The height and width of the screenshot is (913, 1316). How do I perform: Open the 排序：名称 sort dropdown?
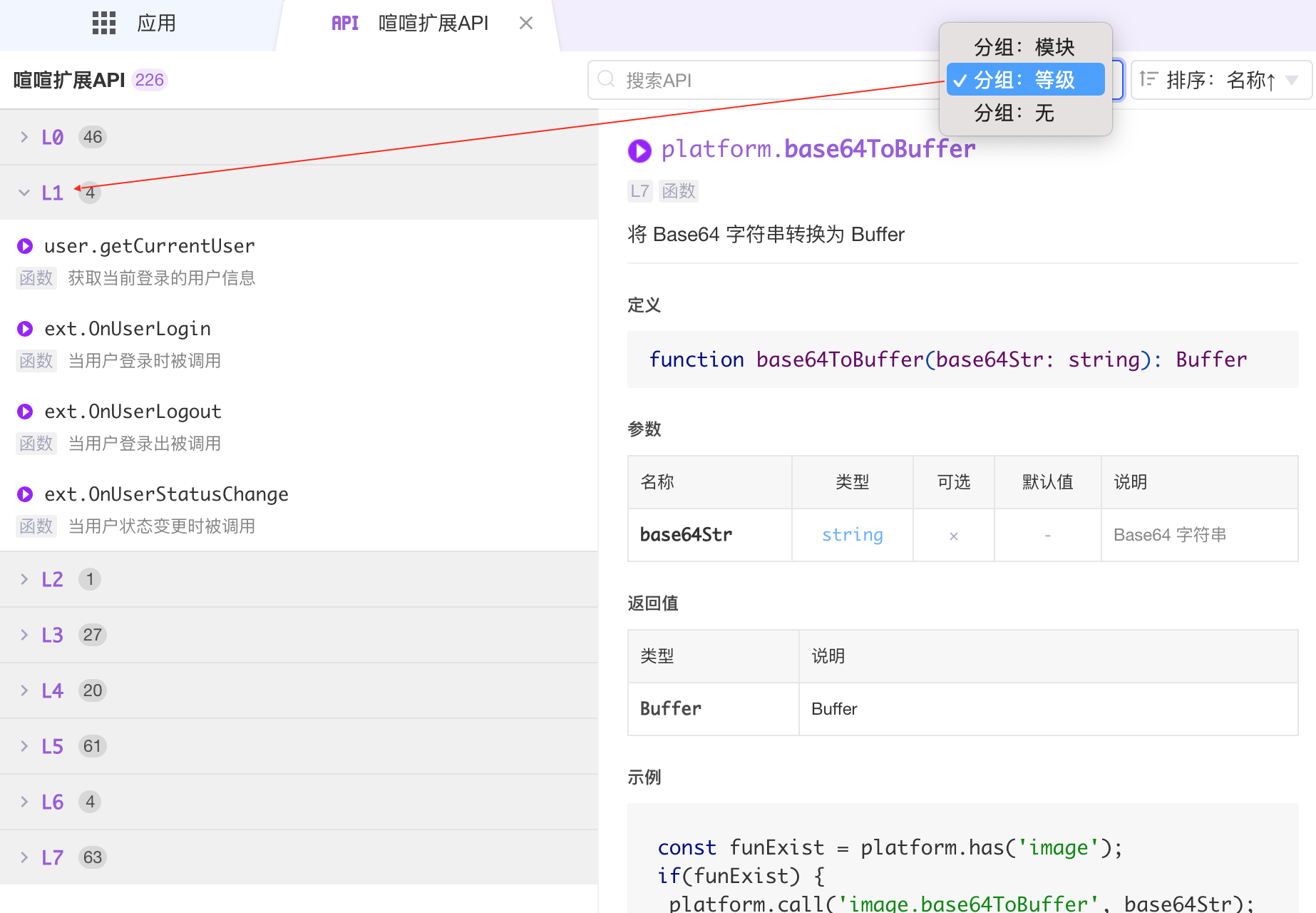click(1220, 80)
